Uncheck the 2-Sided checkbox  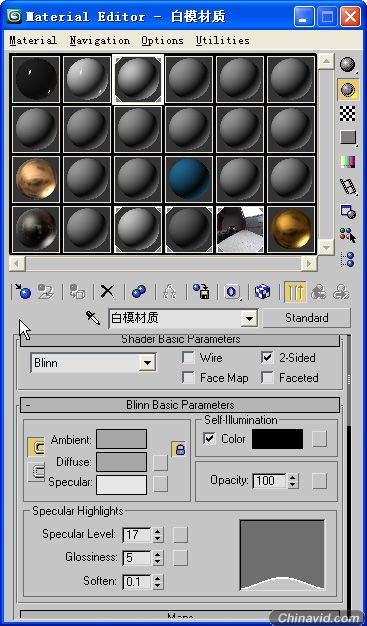pyautogui.click(x=268, y=357)
